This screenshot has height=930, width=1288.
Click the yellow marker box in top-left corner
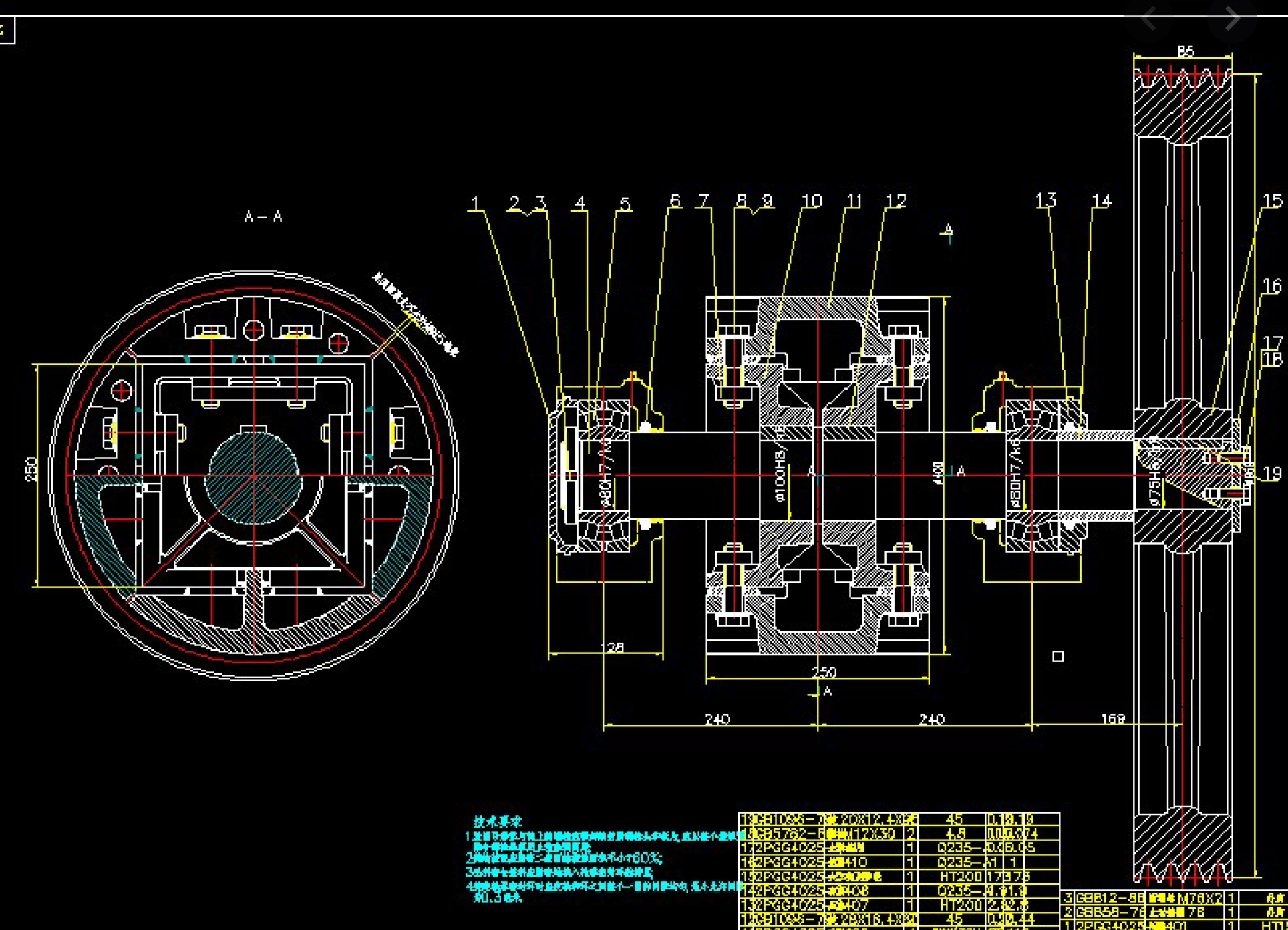click(x=5, y=30)
